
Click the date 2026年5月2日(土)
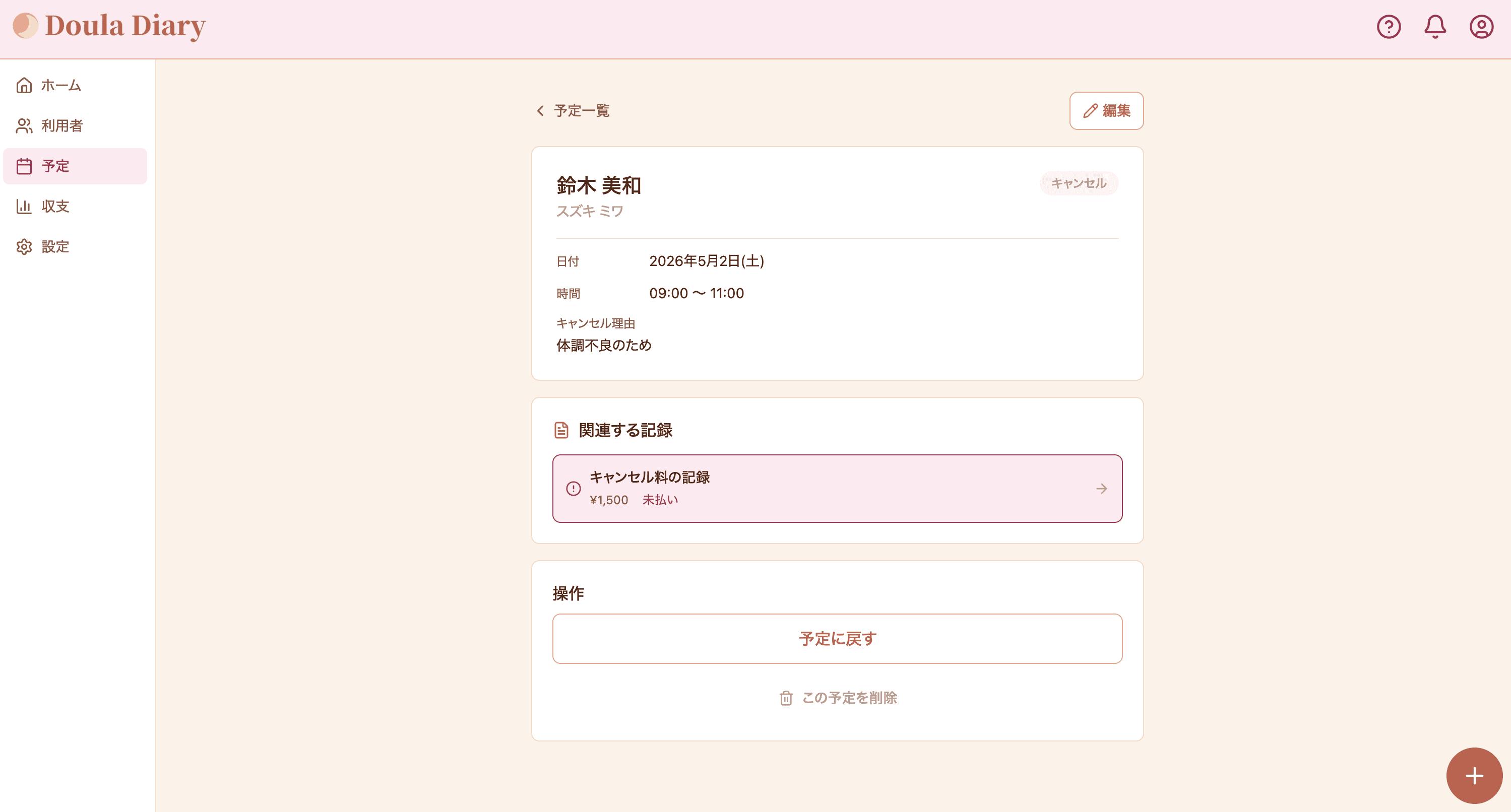706,261
